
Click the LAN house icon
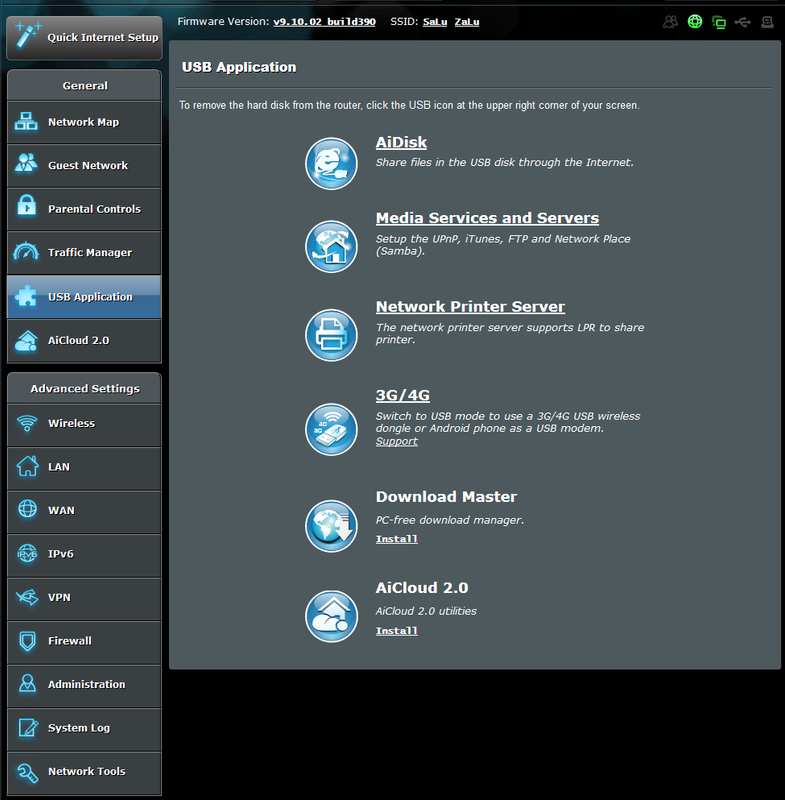coord(28,465)
